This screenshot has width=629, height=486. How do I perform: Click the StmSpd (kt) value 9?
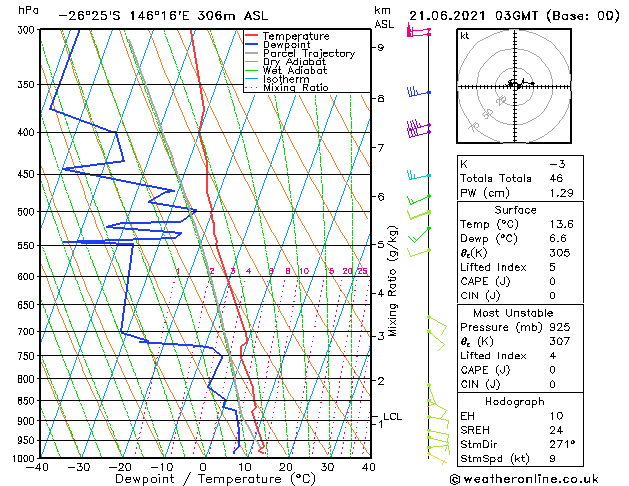pos(552,458)
